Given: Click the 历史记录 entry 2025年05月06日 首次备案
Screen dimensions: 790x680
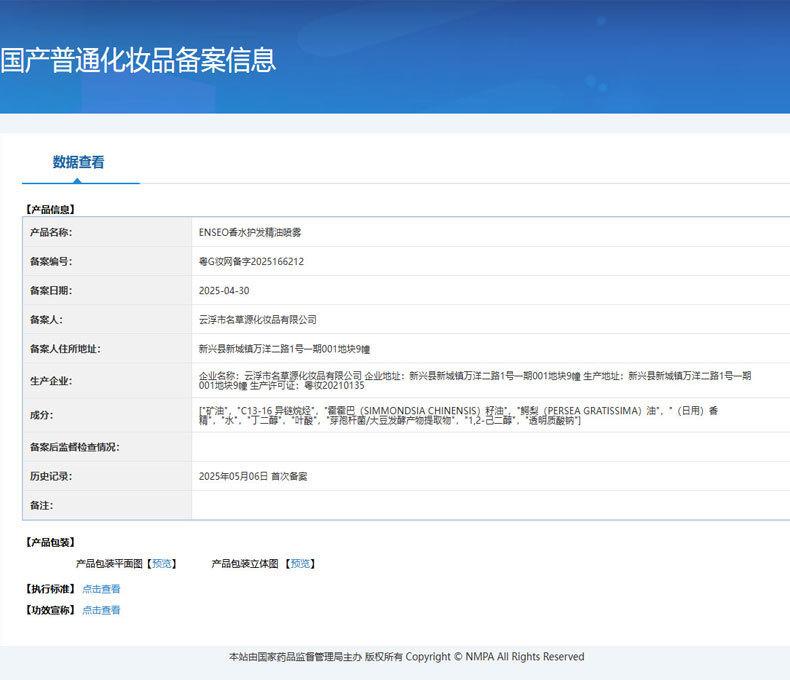Looking at the screenshot, I should click(253, 477).
